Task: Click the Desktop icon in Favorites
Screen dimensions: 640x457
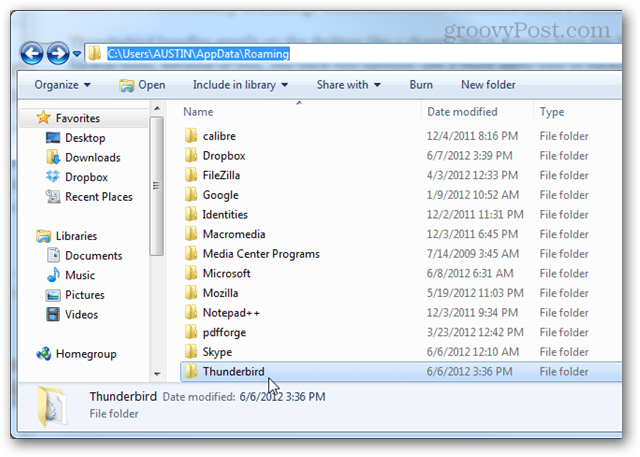Action: pos(53,138)
